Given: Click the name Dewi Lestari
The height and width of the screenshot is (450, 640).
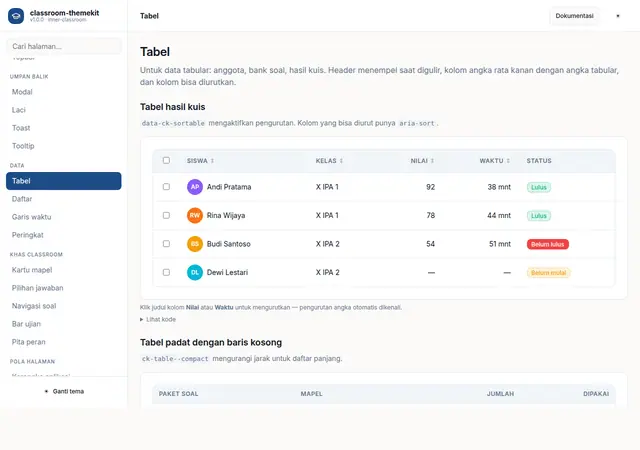Looking at the screenshot, I should click(x=227, y=272).
